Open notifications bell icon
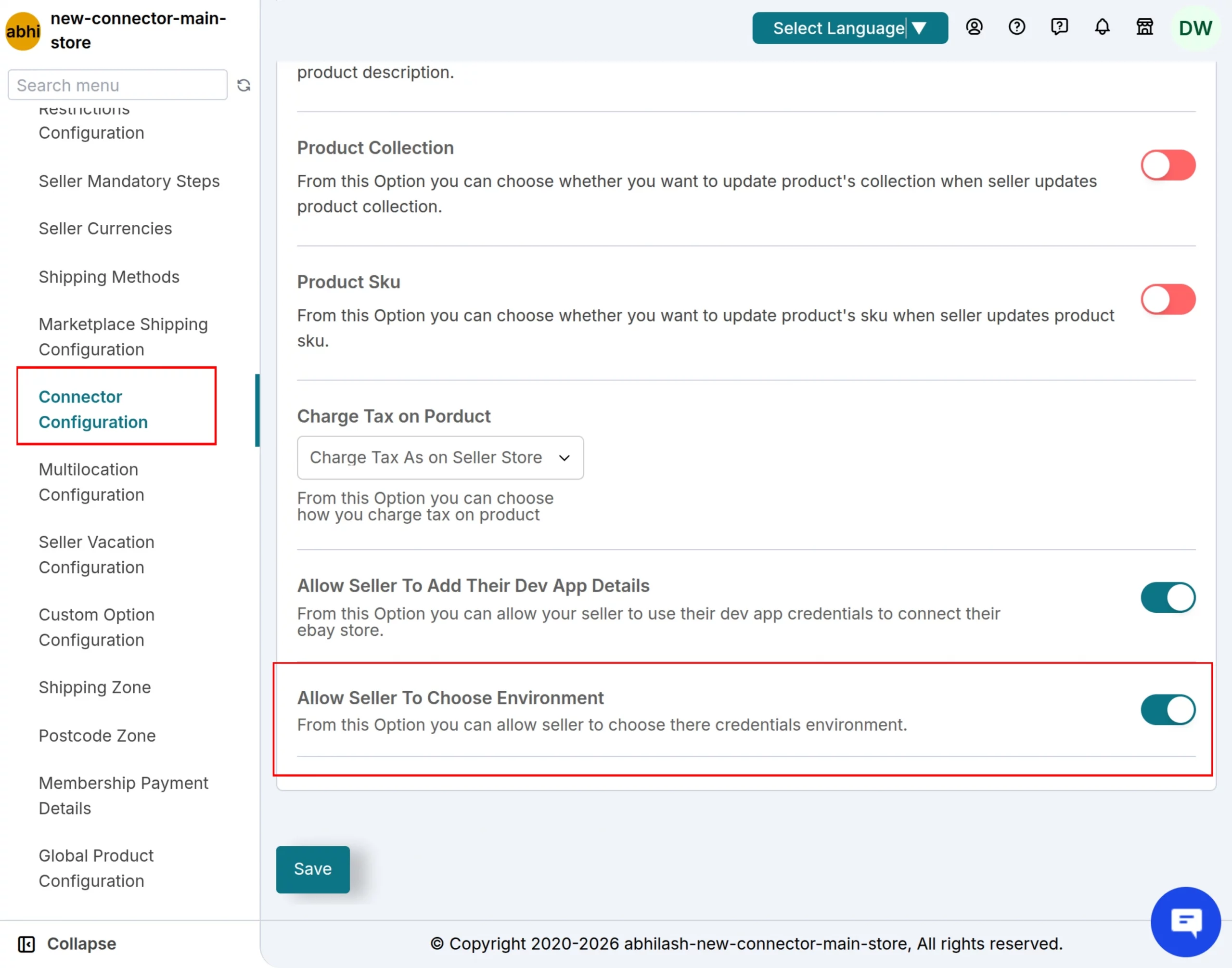Viewport: 1232px width, 968px height. [x=1102, y=27]
